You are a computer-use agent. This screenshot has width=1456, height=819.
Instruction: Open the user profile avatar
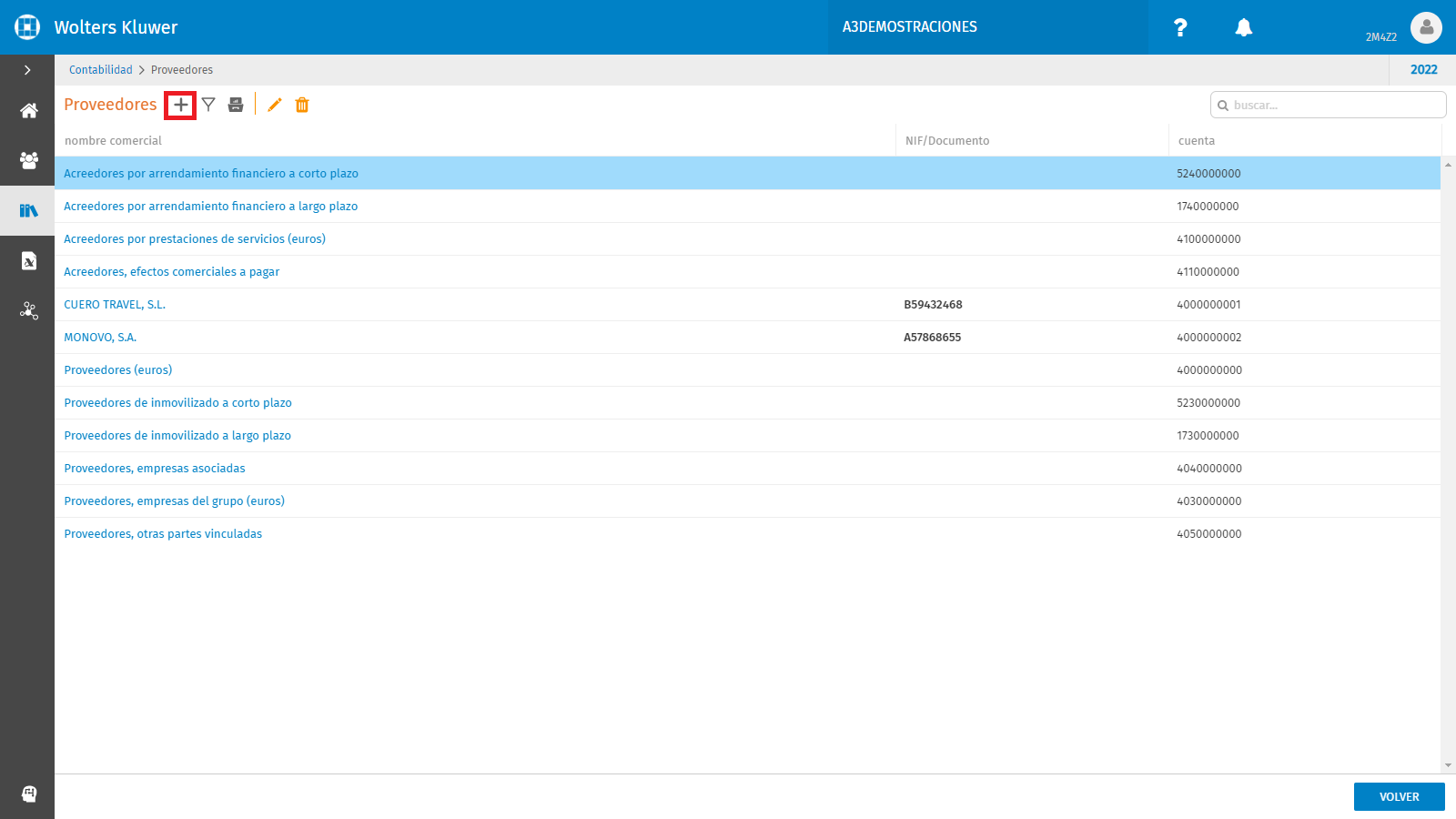1426,27
